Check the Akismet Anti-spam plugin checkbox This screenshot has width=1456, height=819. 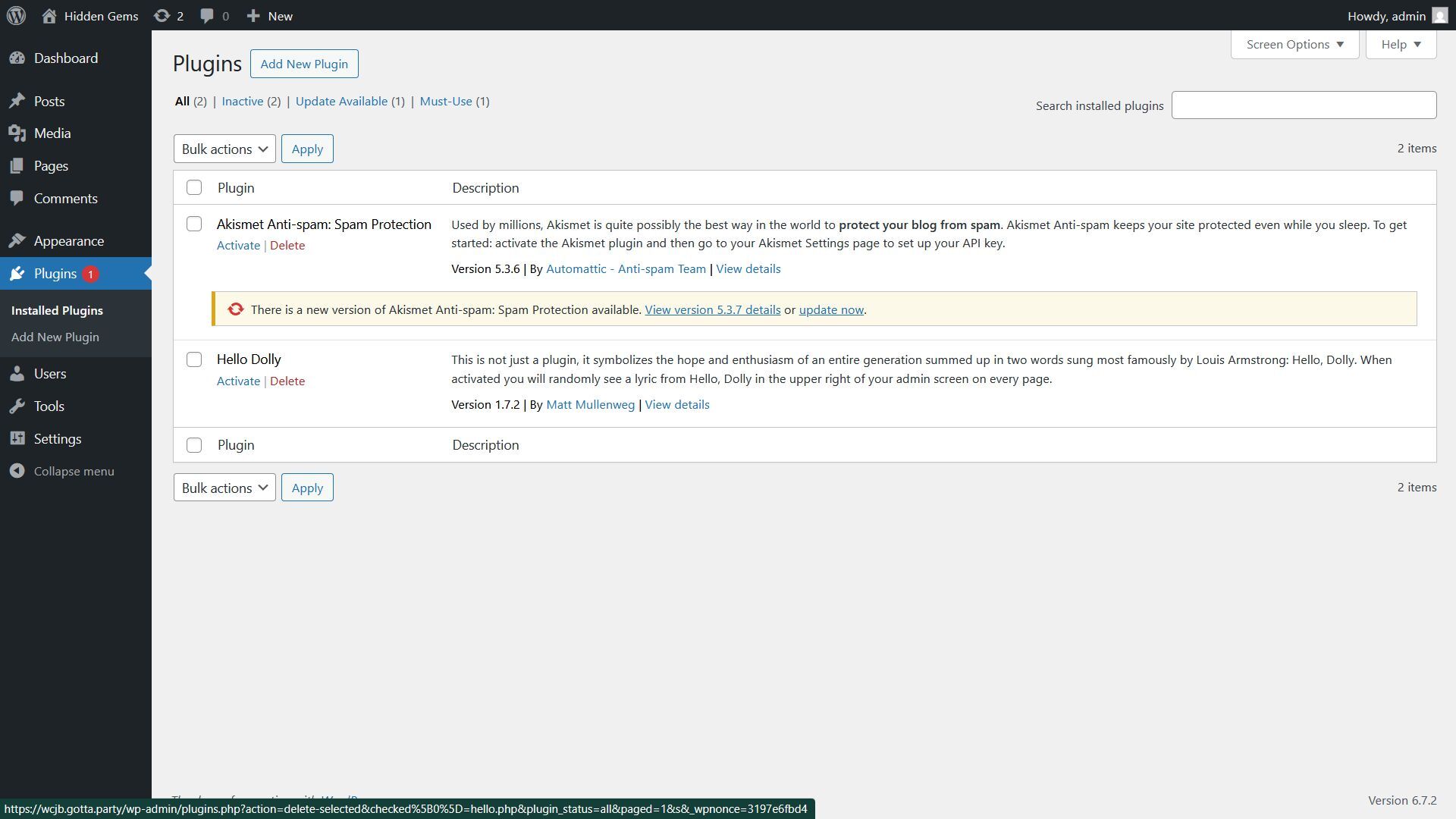pyautogui.click(x=194, y=224)
